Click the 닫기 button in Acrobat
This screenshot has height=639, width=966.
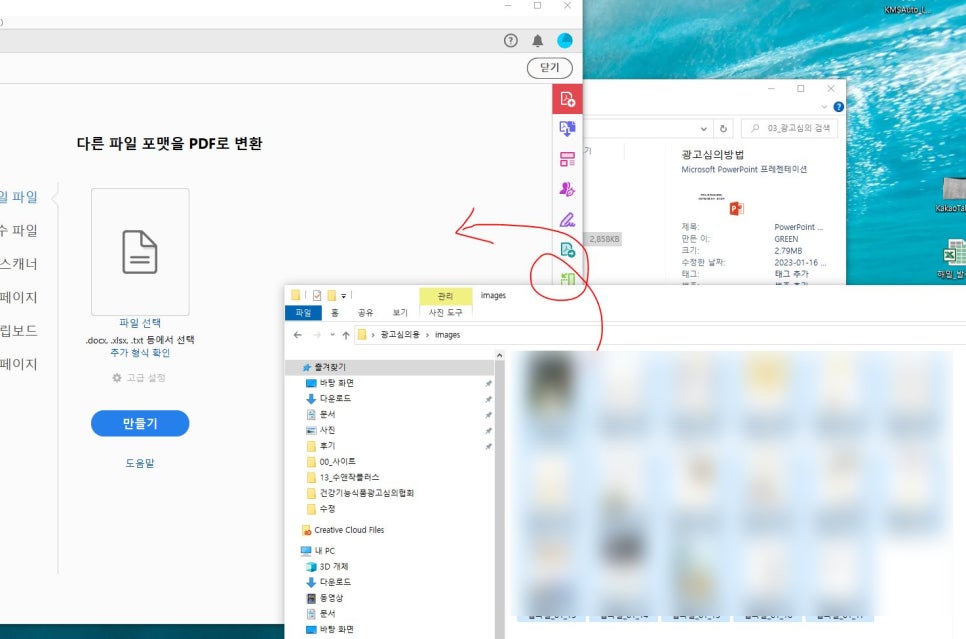coord(550,68)
